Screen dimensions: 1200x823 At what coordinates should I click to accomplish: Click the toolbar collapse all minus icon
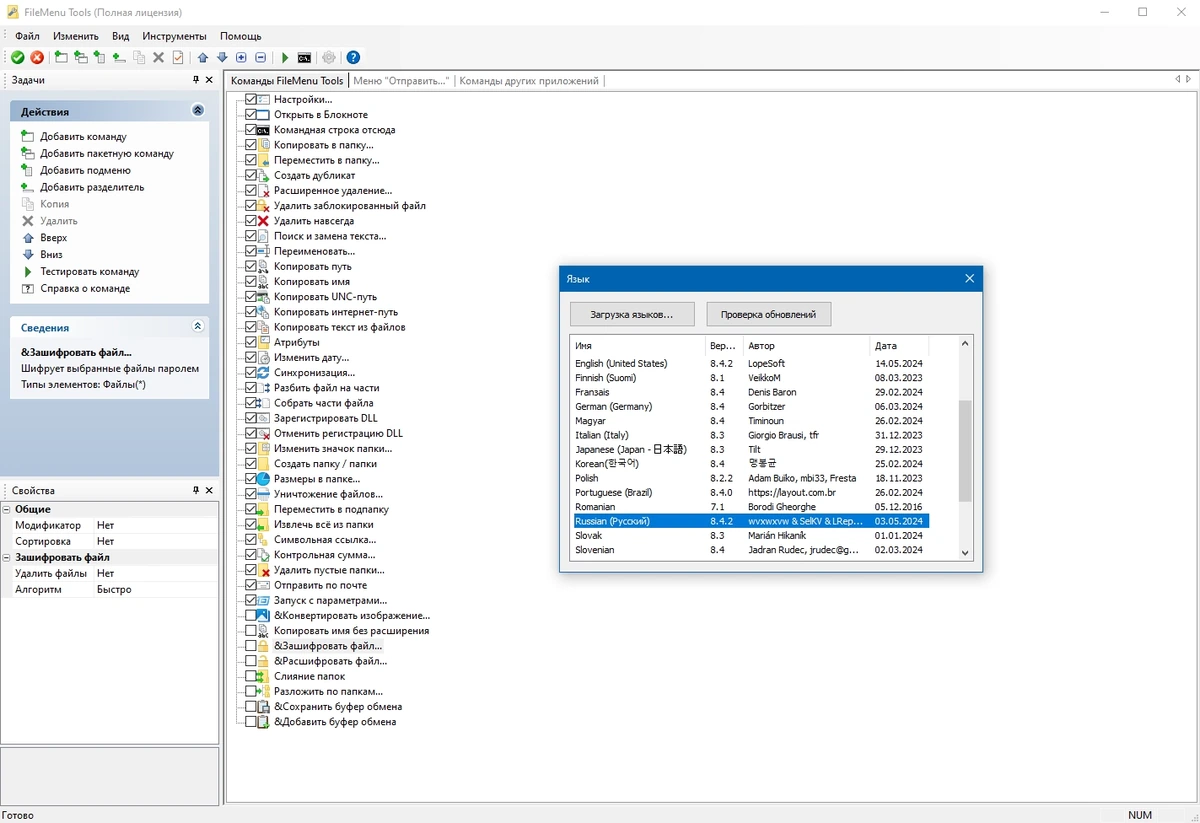click(x=260, y=58)
